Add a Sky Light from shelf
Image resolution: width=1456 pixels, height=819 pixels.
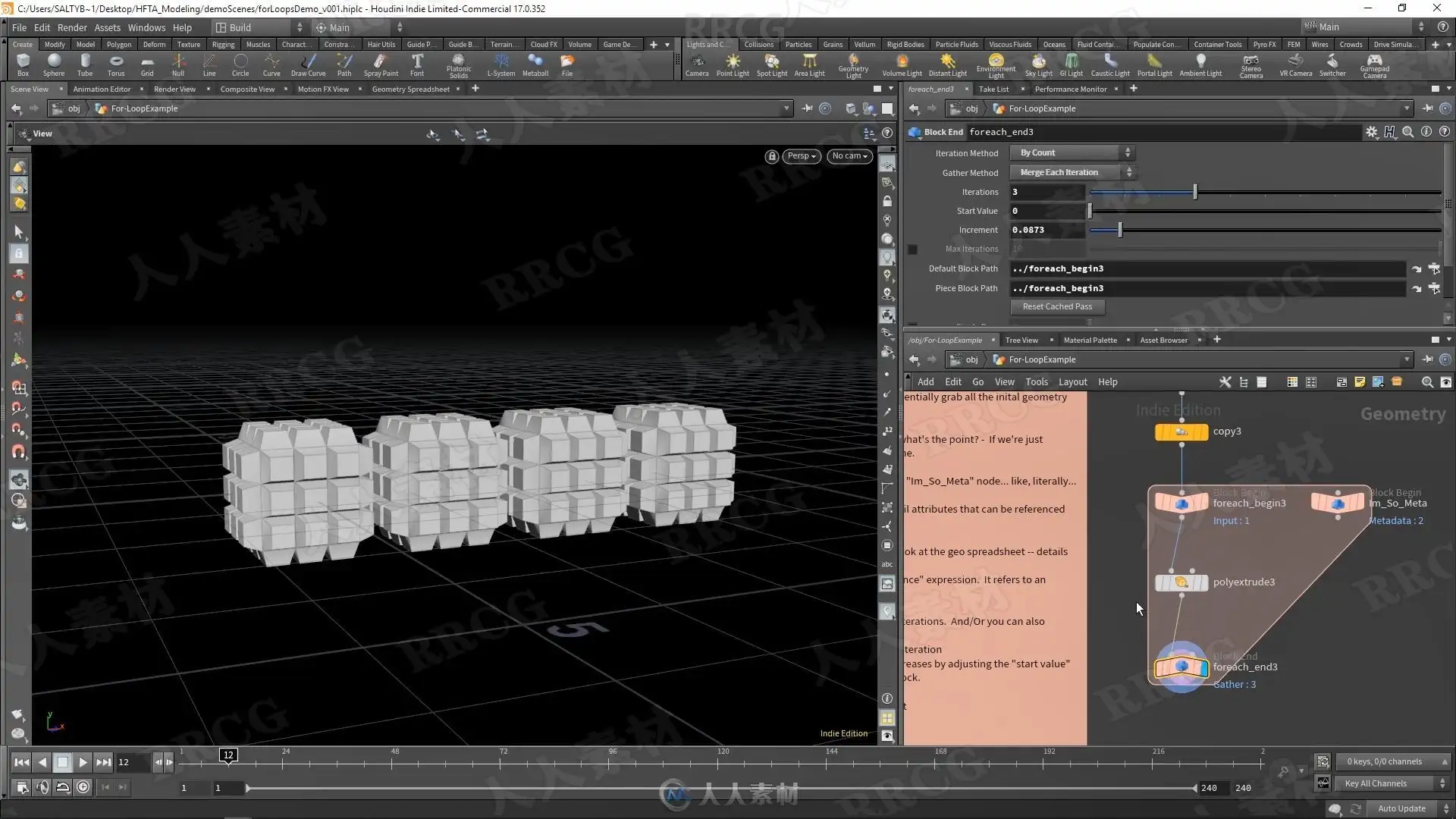pyautogui.click(x=1038, y=64)
